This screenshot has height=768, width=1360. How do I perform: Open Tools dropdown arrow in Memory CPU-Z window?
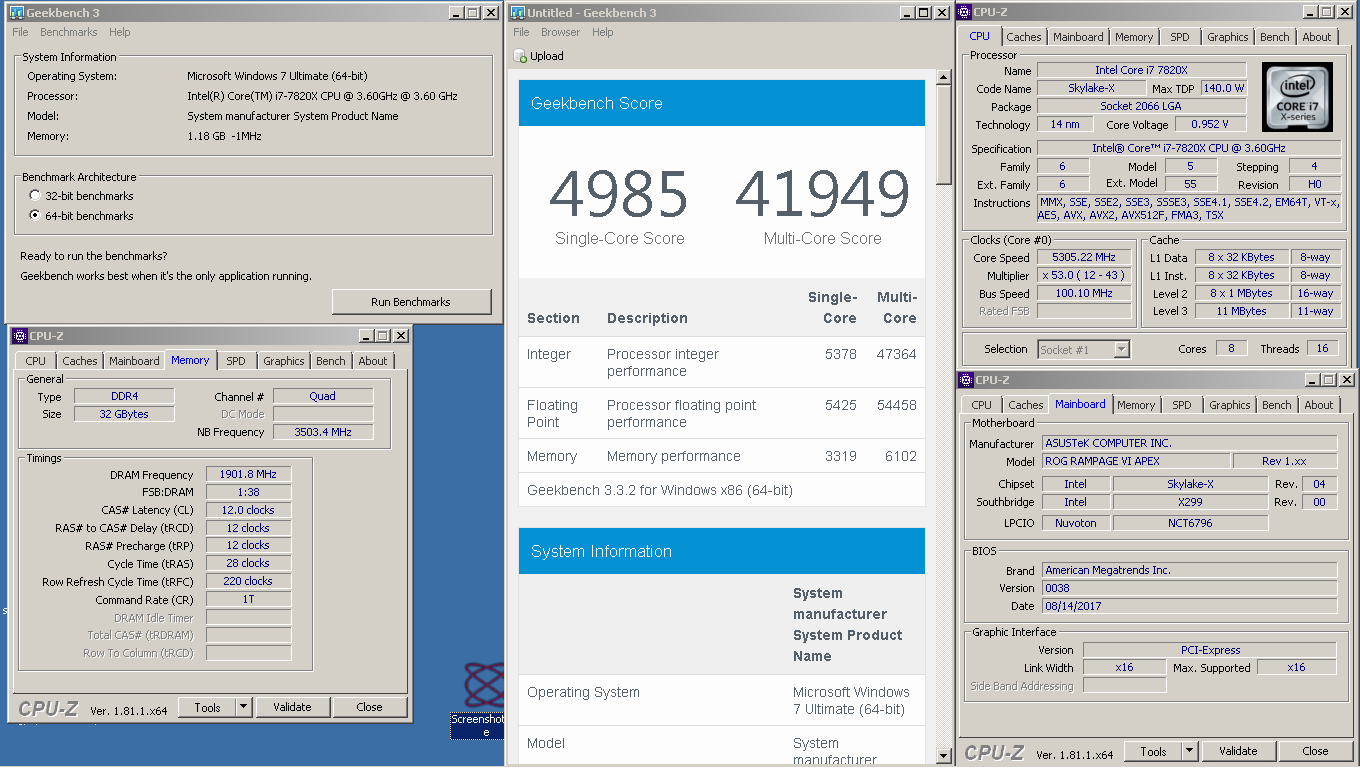point(243,707)
